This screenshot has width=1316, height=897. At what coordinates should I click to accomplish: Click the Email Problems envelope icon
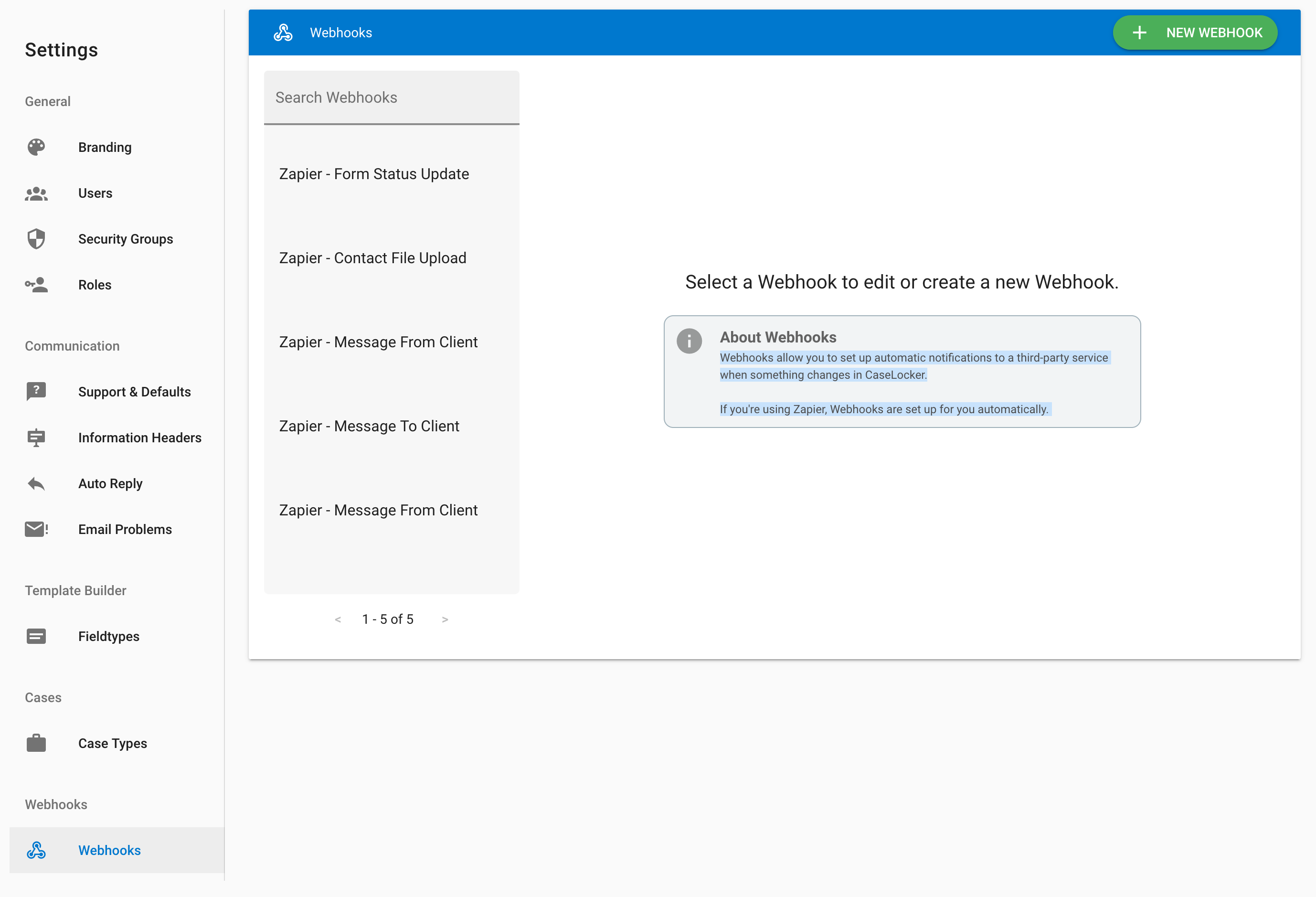click(x=36, y=530)
